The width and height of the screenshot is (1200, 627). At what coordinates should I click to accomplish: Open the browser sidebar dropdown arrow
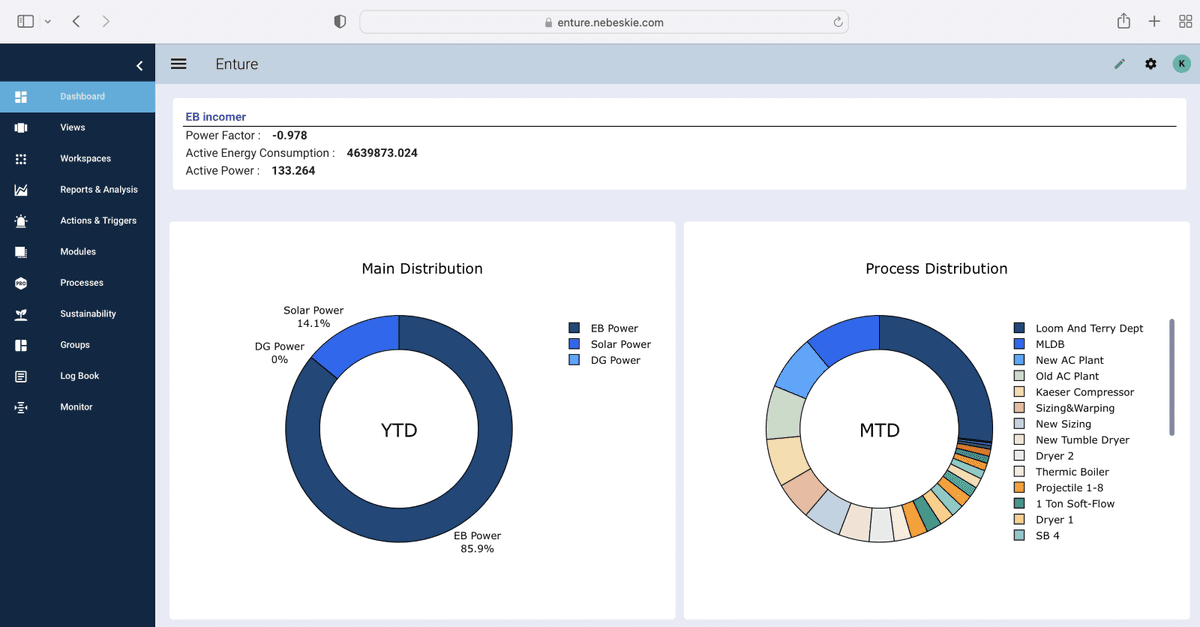point(46,20)
